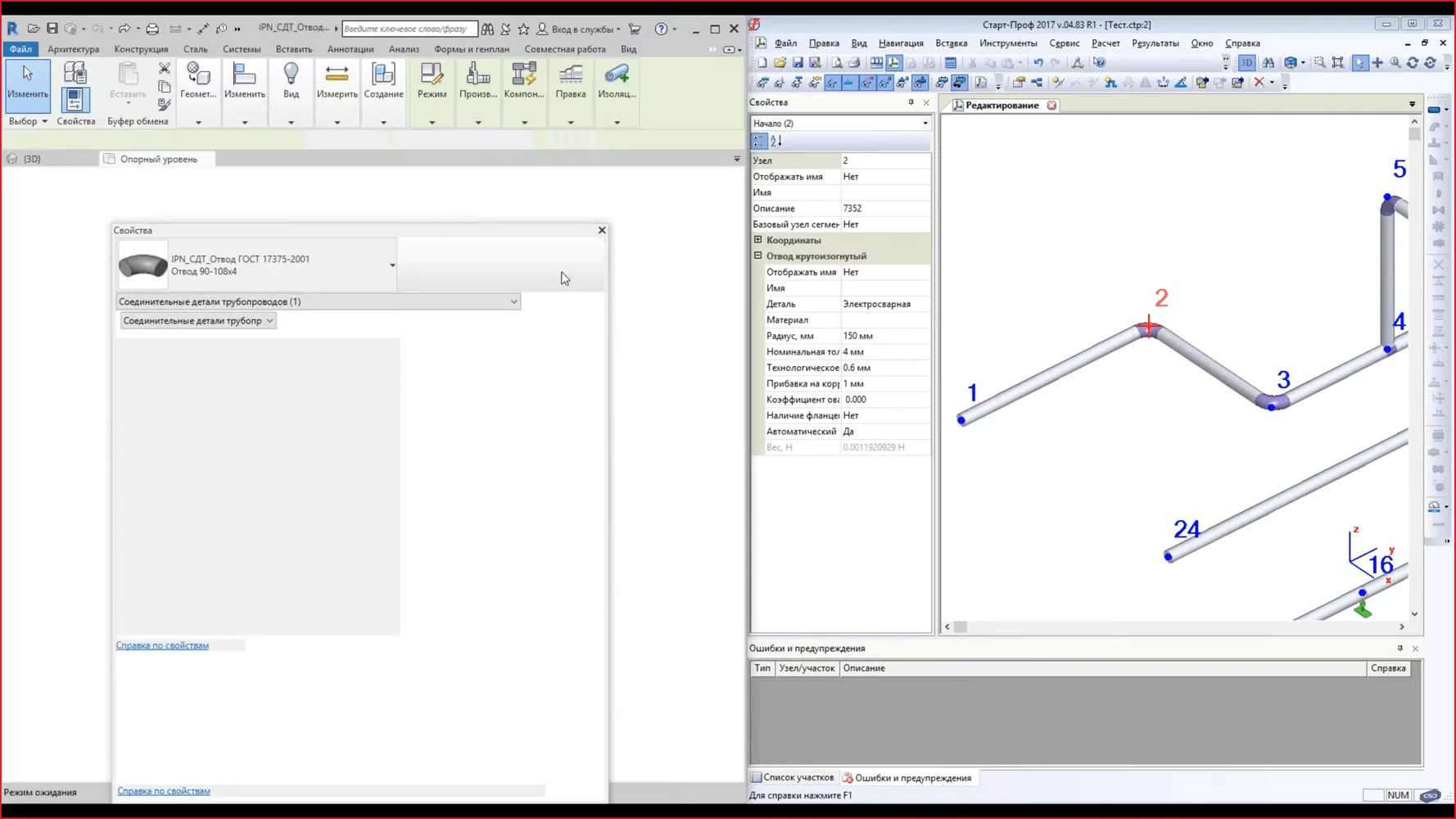
Task: Toggle the 3D view button in Старт-Проф
Action: 1246,62
